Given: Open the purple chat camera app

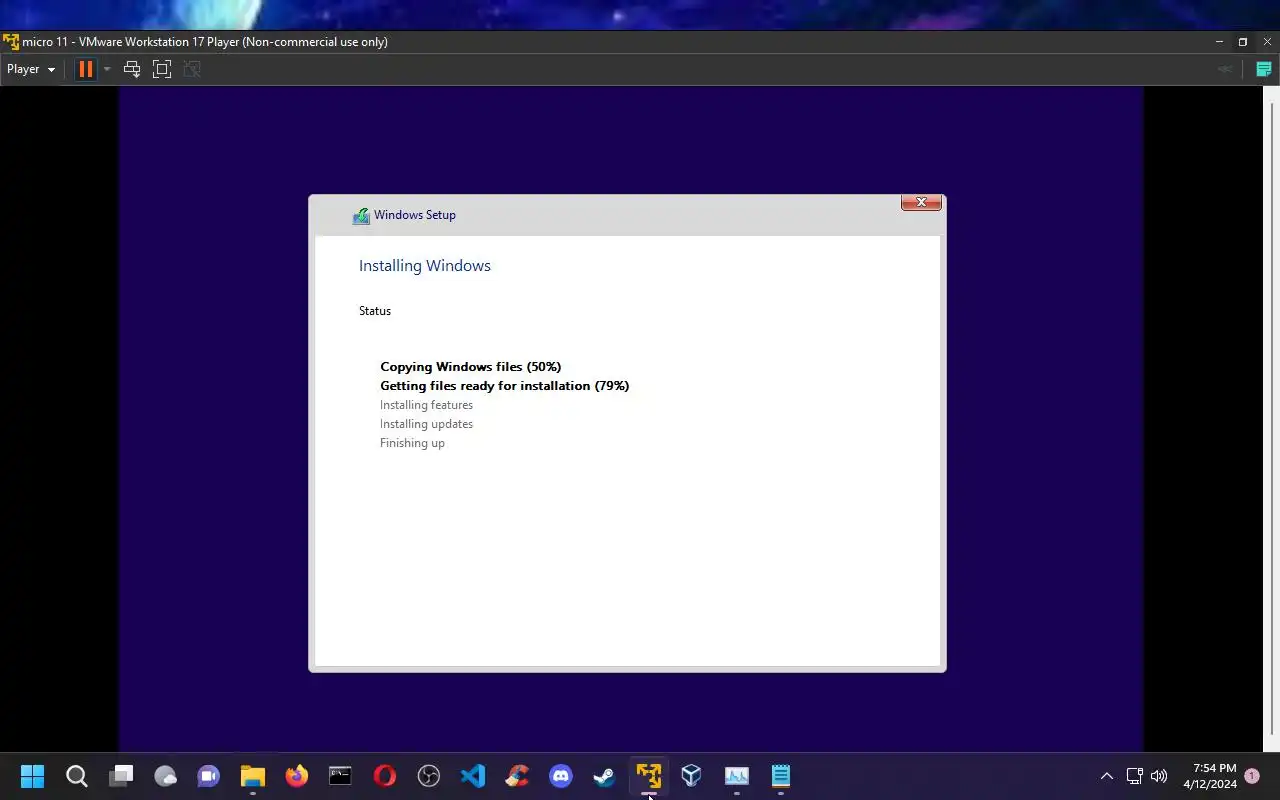Looking at the screenshot, I should click(209, 776).
